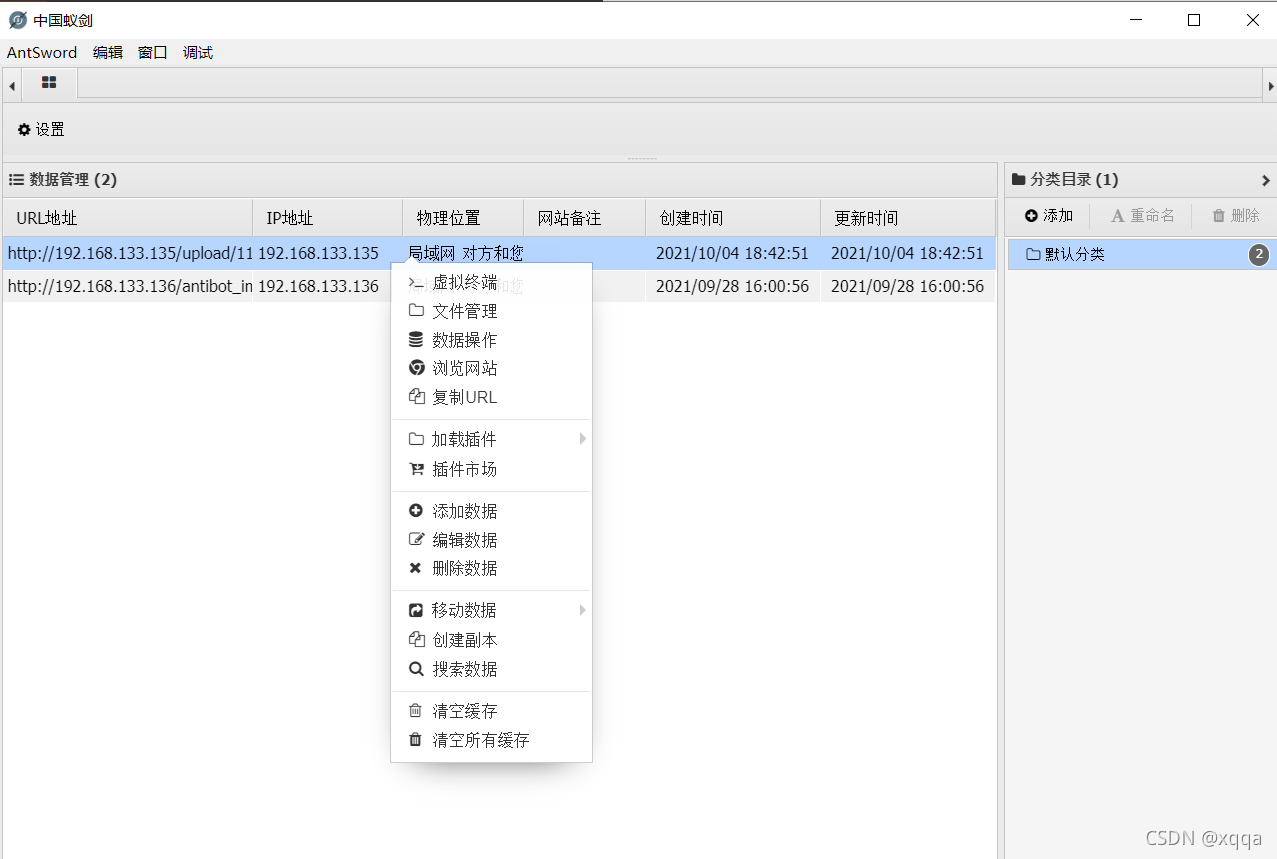Click the pencil icon beside 编辑数据
The width and height of the screenshot is (1277, 859).
416,540
